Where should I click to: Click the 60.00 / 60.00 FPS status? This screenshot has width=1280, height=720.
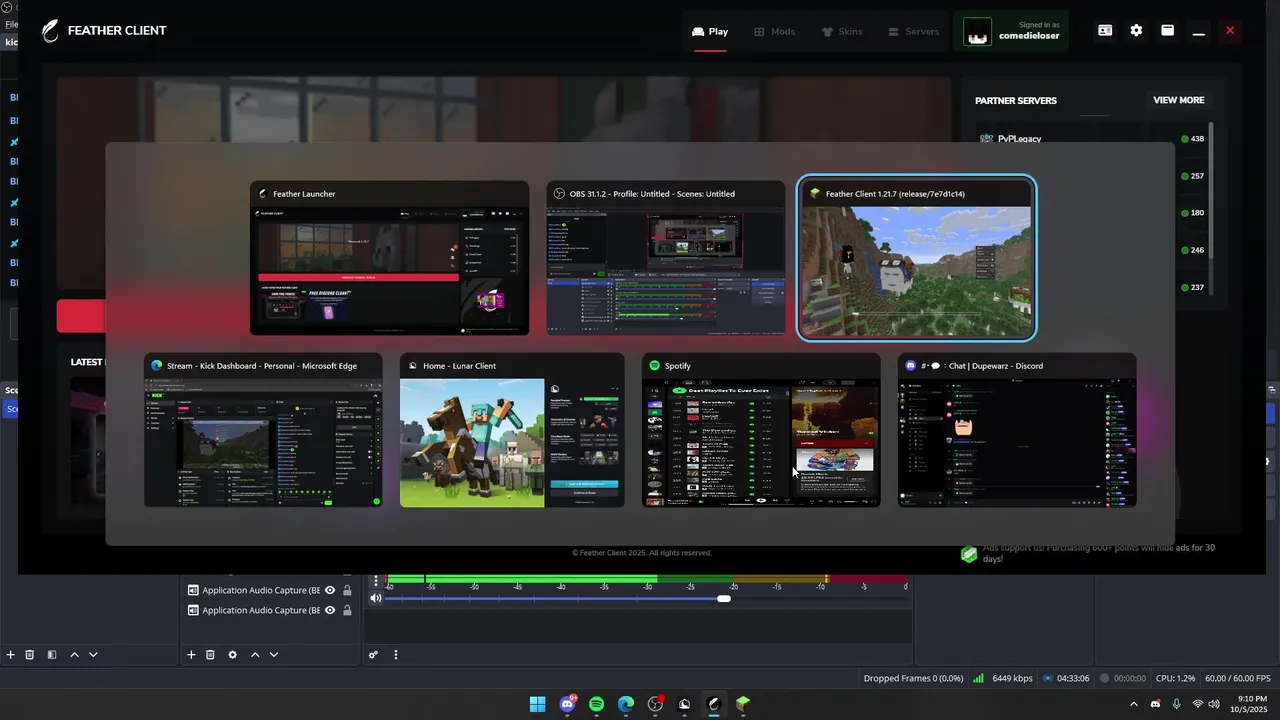coord(1238,679)
